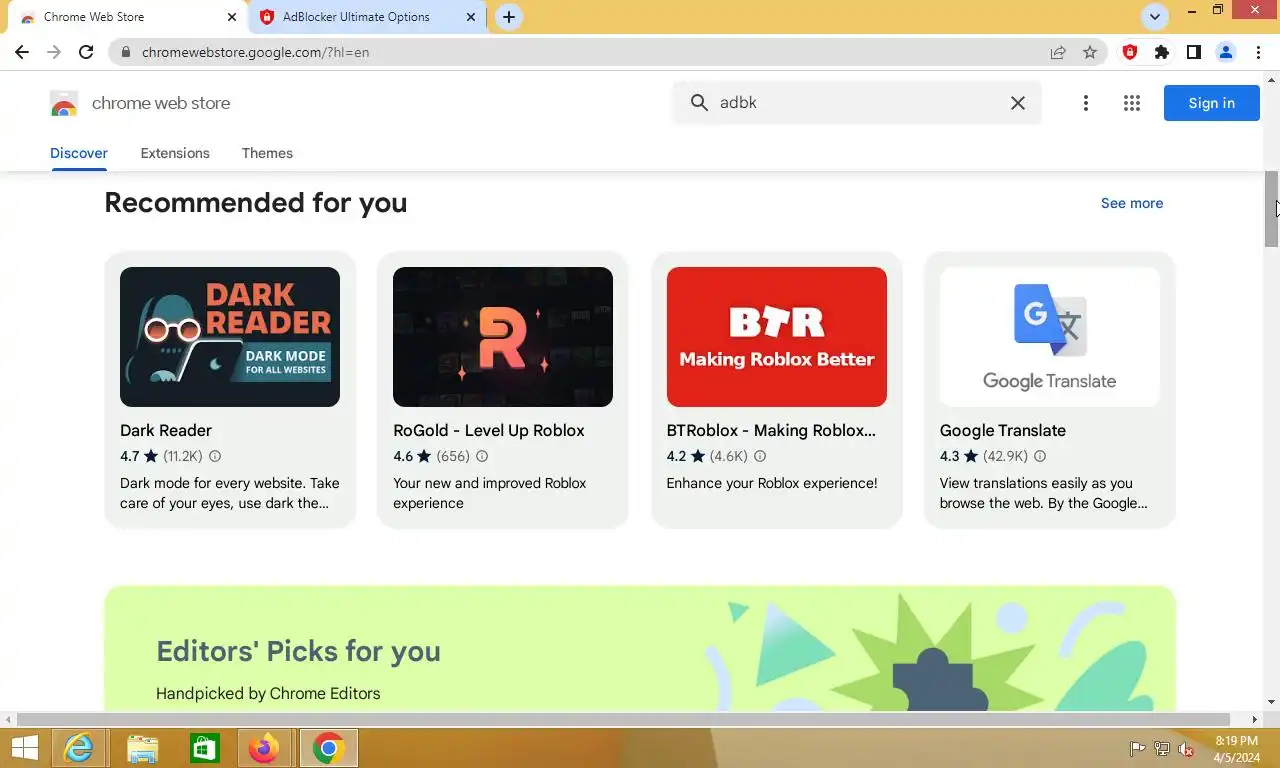
Task: Click the Action Center flag icon
Action: point(1137,749)
